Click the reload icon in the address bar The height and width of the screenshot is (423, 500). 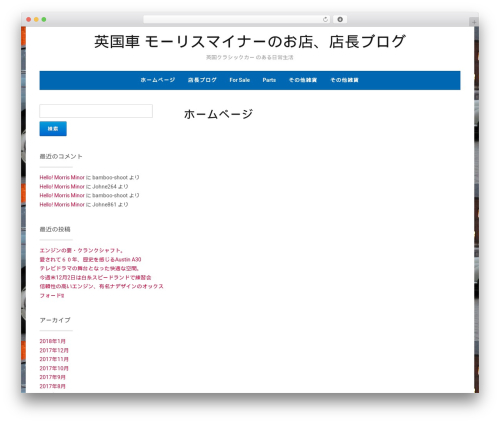tap(325, 19)
